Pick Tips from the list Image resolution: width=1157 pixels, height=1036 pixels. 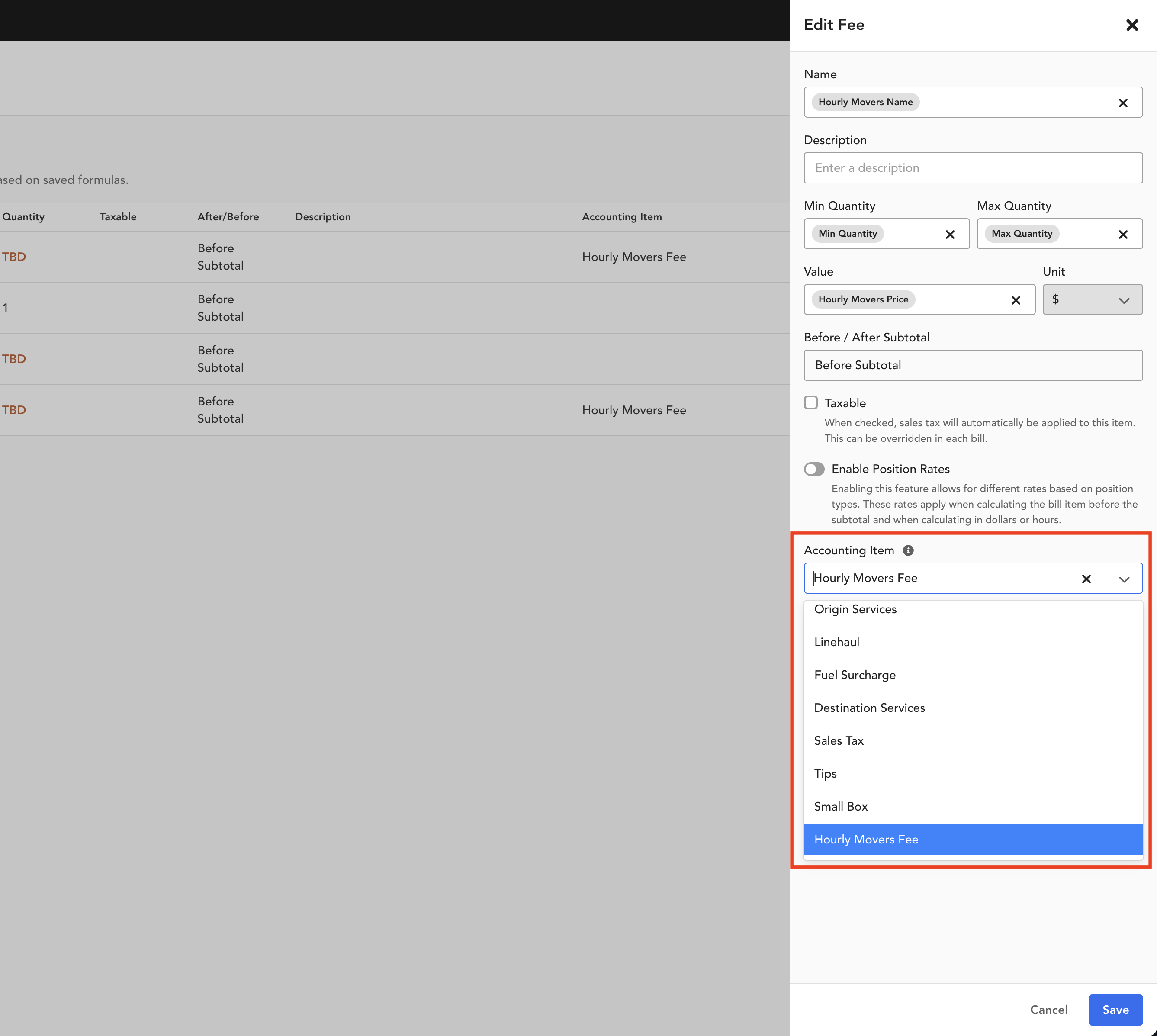[x=973, y=774]
